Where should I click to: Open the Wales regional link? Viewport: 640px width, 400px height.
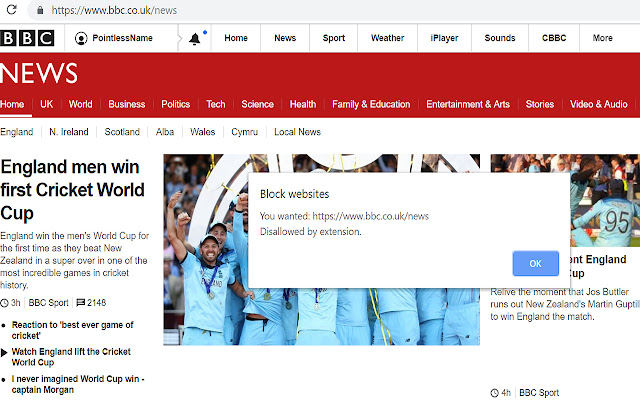pyautogui.click(x=202, y=132)
